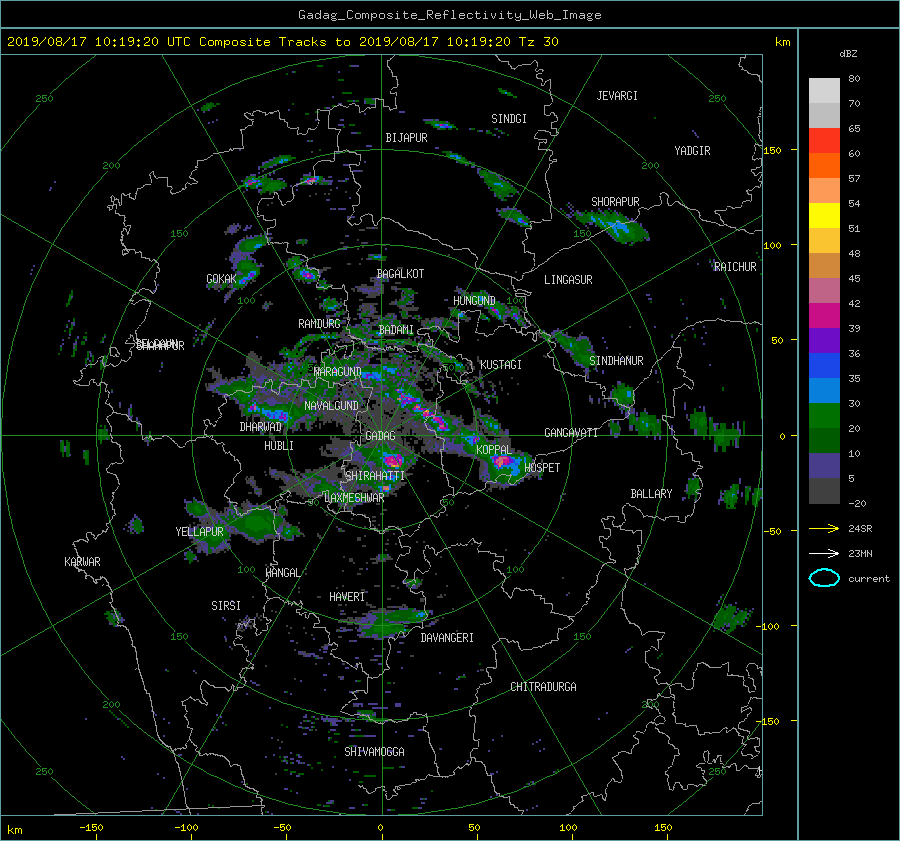Click the DHARWAD city label
Viewport: 900px width, 841px height.
261,427
